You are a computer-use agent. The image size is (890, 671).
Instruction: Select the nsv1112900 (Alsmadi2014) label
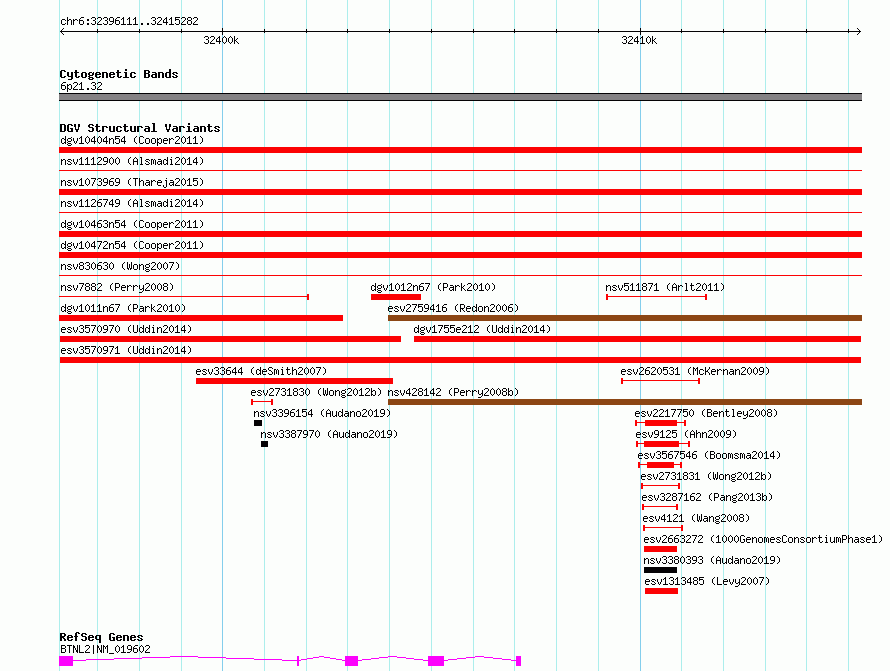(x=132, y=161)
